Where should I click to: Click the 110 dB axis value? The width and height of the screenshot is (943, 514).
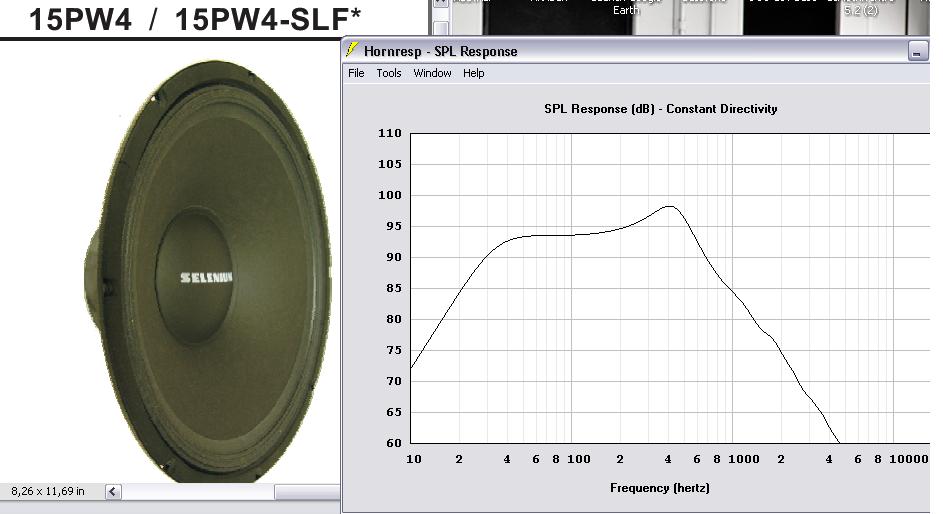[390, 133]
